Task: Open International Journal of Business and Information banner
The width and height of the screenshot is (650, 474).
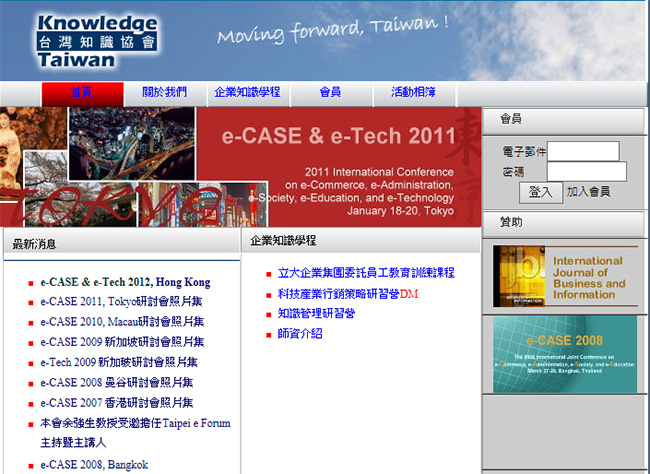Action: [x=565, y=276]
